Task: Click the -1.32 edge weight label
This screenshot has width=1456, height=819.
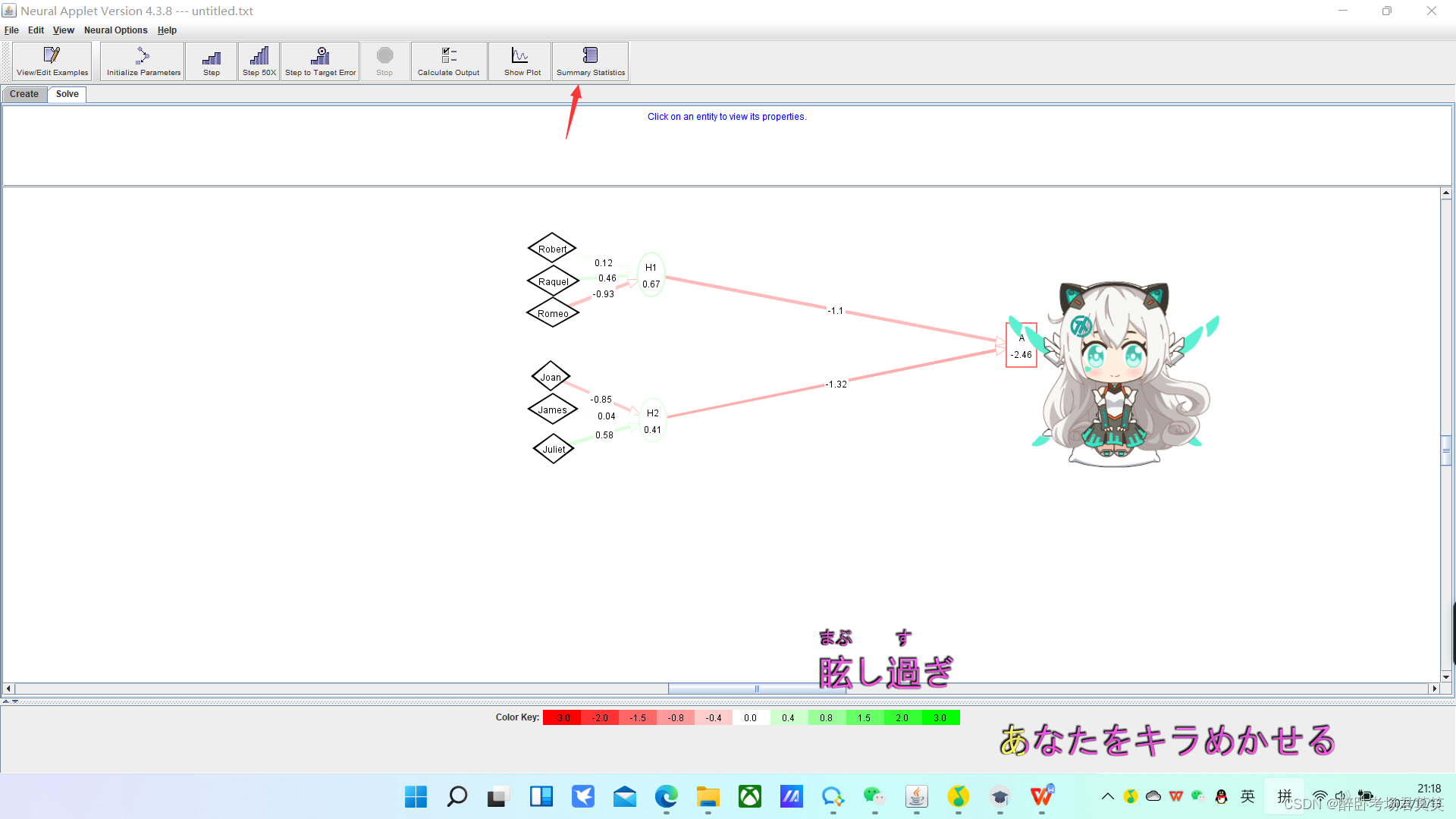Action: [836, 384]
